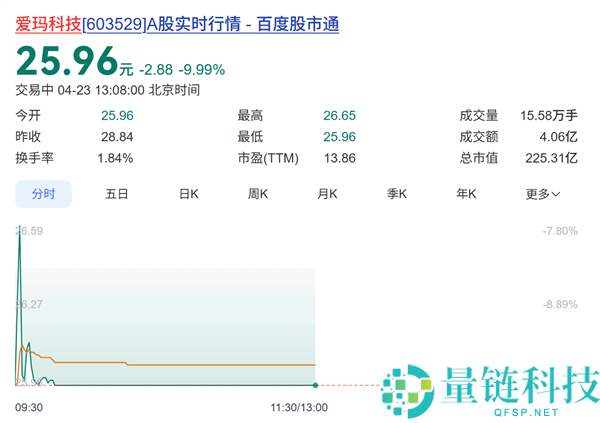Screen dimensions: 600x423
Task: Switch to the 日K chart tab
Action: [188, 194]
